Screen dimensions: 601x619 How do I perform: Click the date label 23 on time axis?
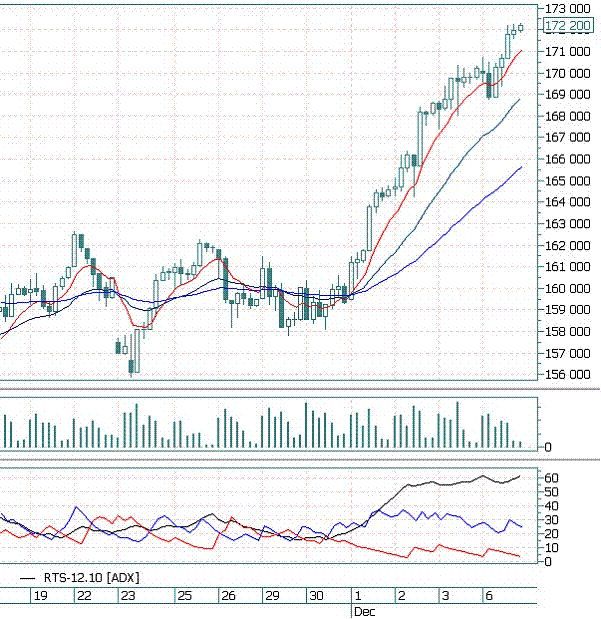[x=128, y=596]
